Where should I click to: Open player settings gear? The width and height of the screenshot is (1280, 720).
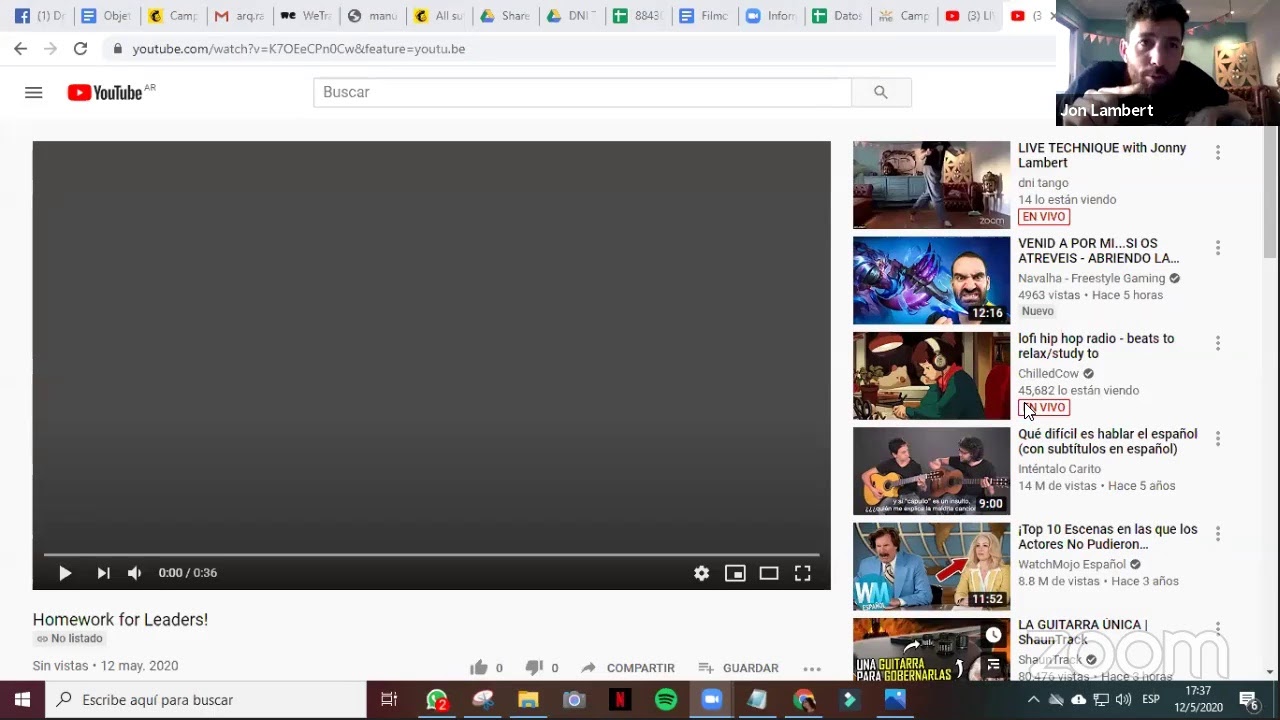[x=702, y=573]
